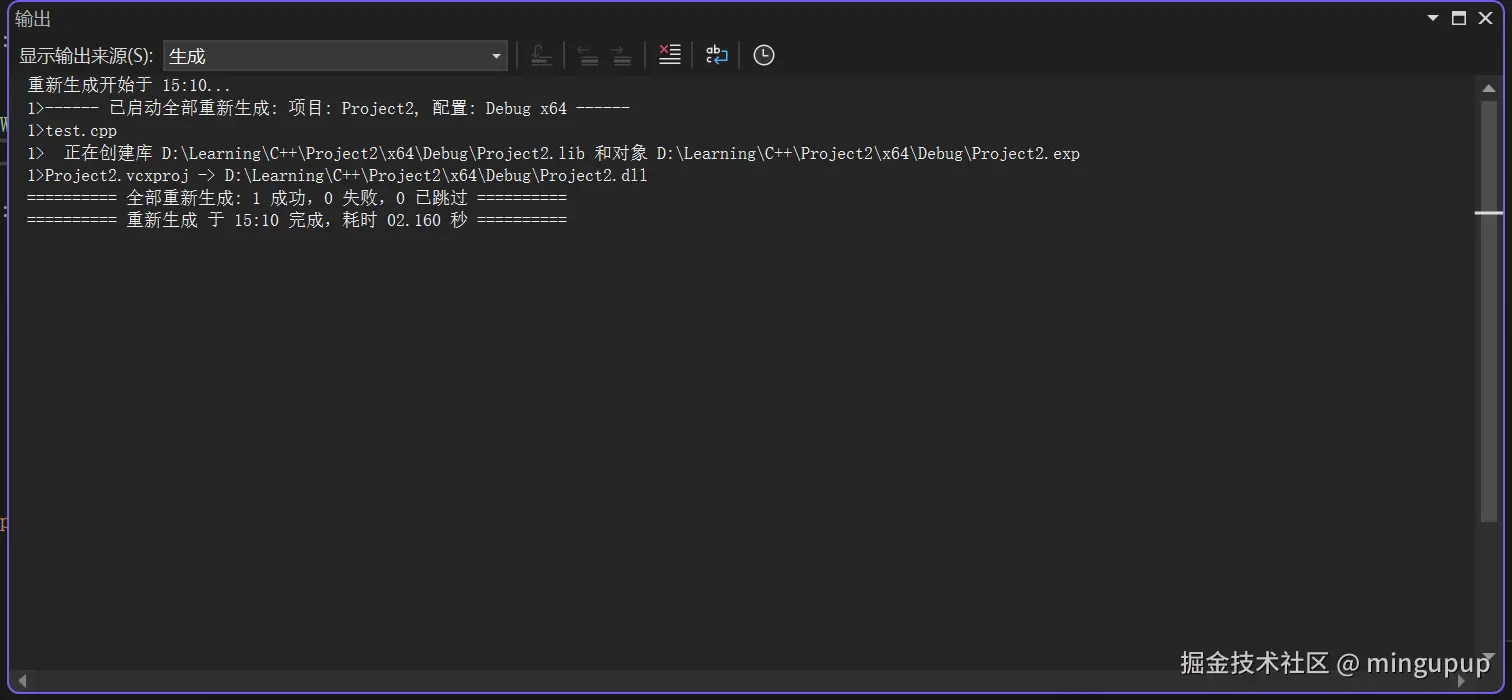Select the 输出 panel tab
1512x700 pixels.
(33, 17)
